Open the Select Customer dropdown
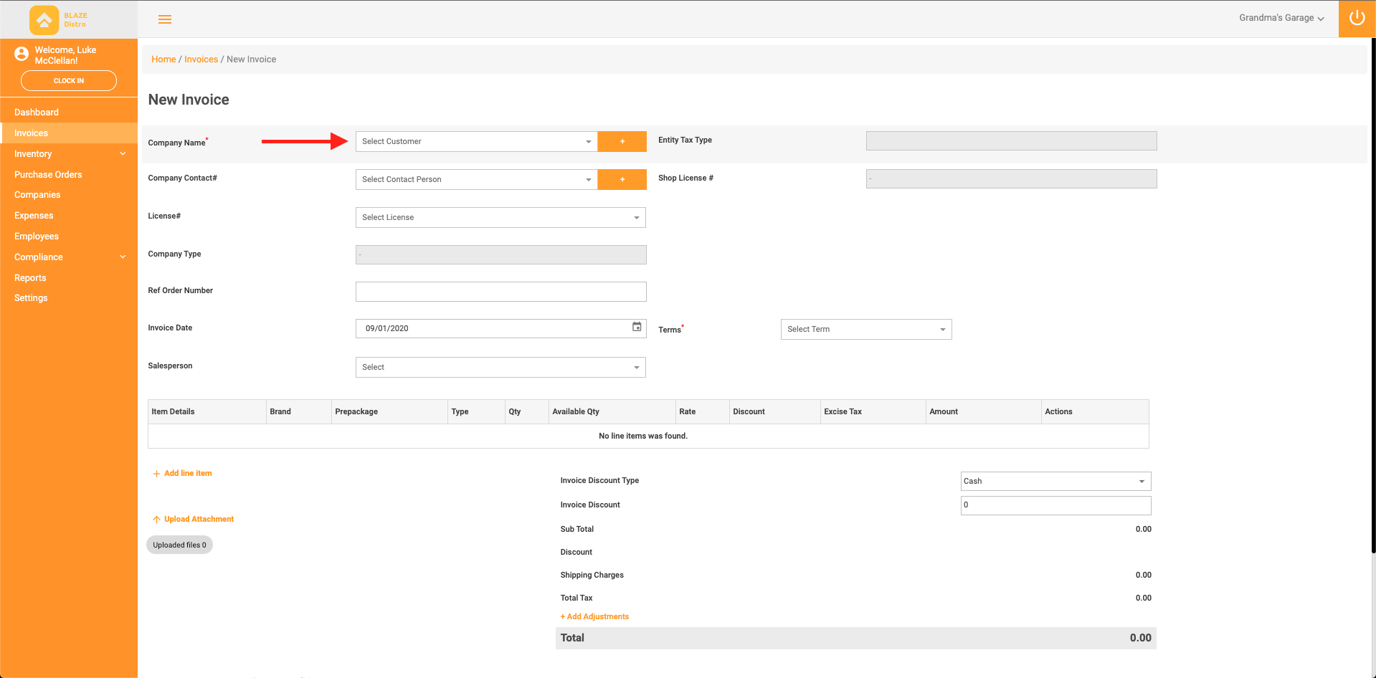 (475, 141)
